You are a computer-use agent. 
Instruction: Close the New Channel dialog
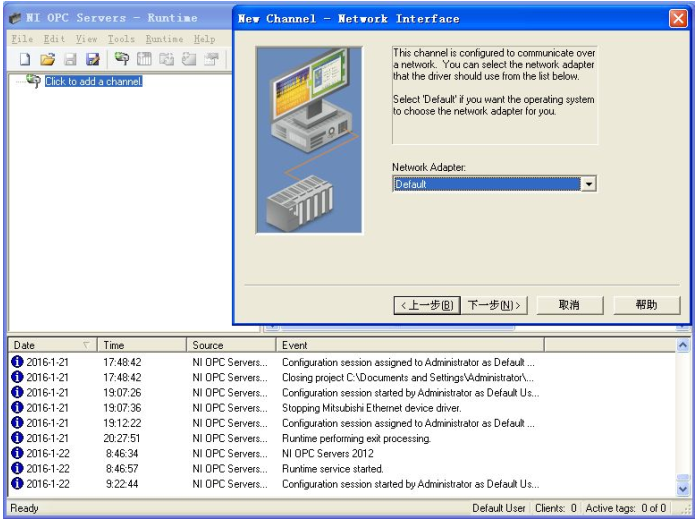click(678, 19)
